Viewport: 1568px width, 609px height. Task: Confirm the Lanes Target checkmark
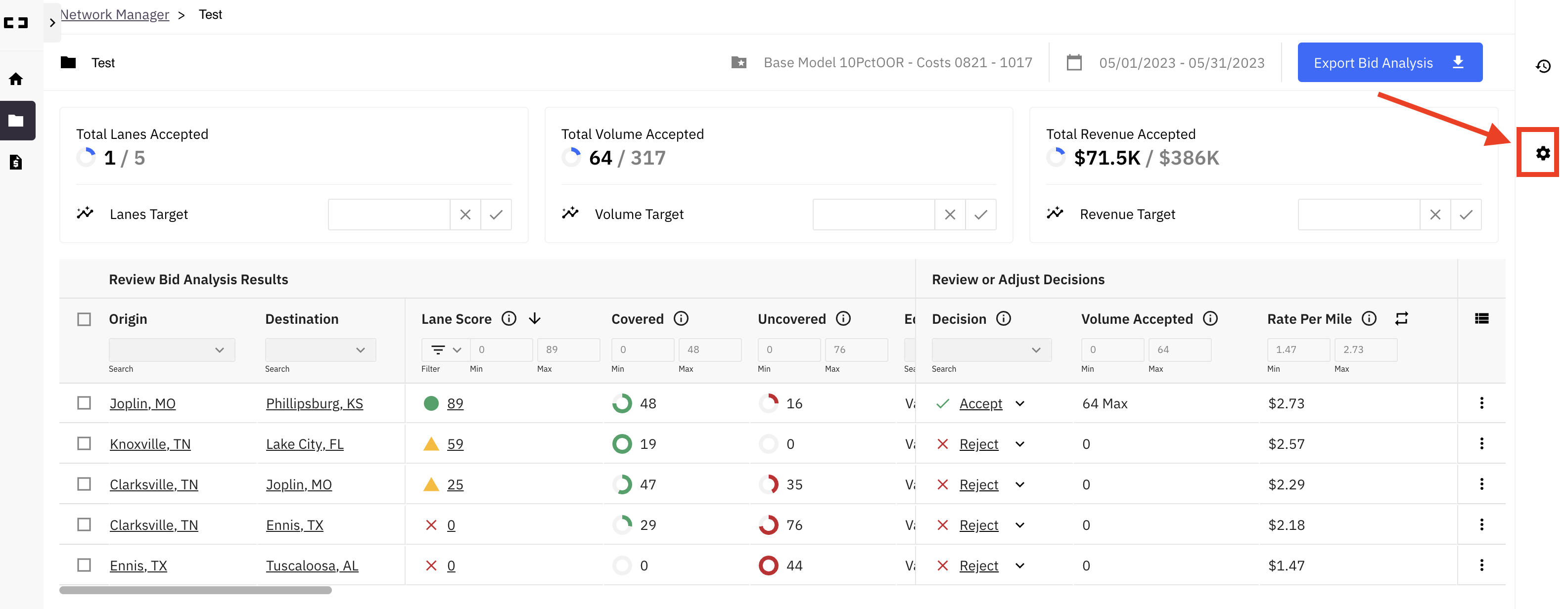pos(496,214)
